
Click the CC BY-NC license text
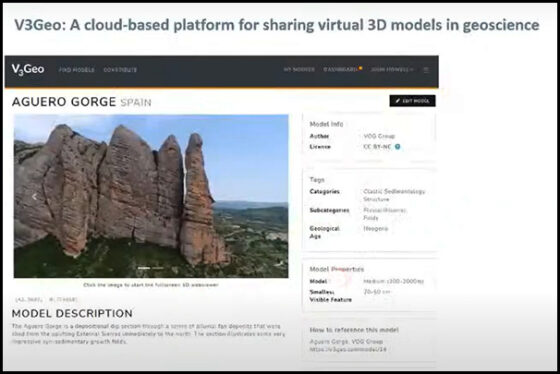tap(377, 147)
